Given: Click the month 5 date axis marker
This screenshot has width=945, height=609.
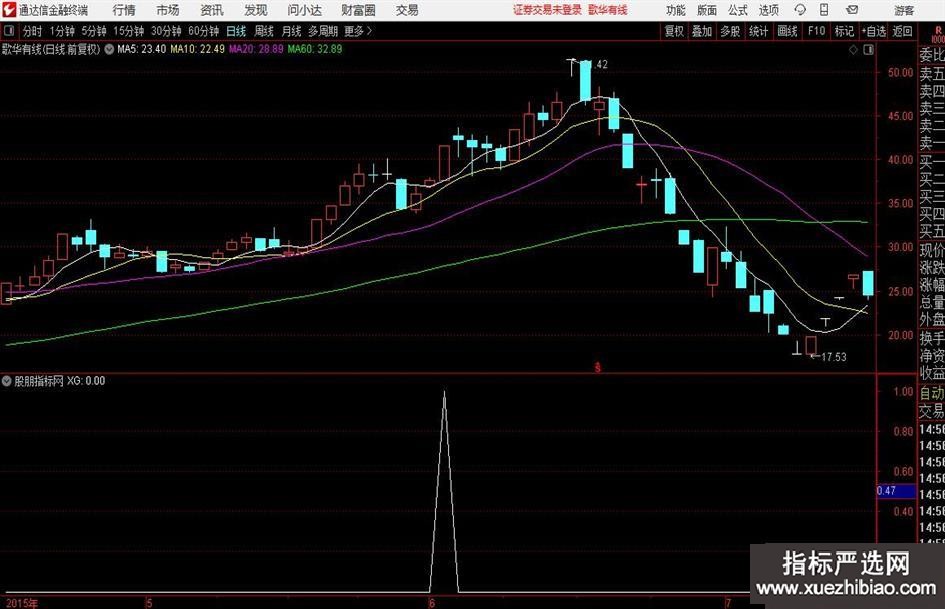Looking at the screenshot, I should tap(149, 603).
